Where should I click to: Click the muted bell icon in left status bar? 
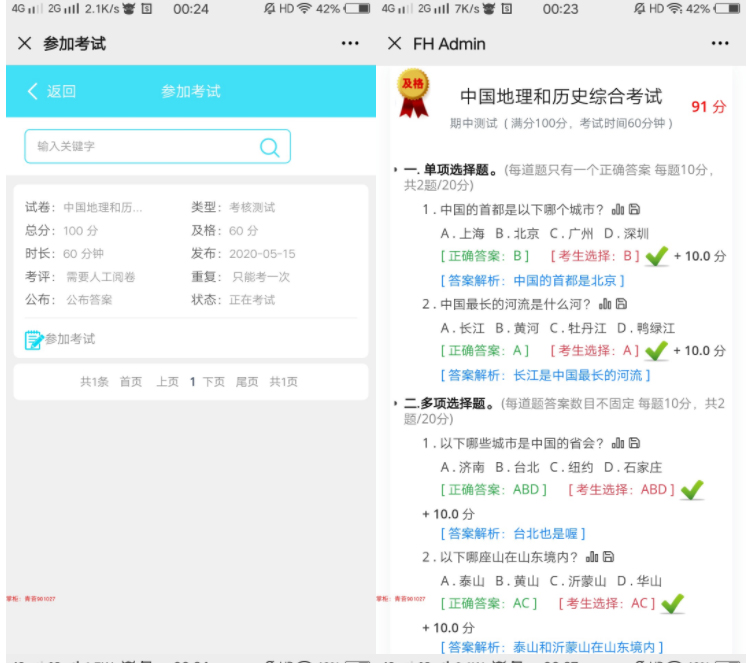[270, 9]
